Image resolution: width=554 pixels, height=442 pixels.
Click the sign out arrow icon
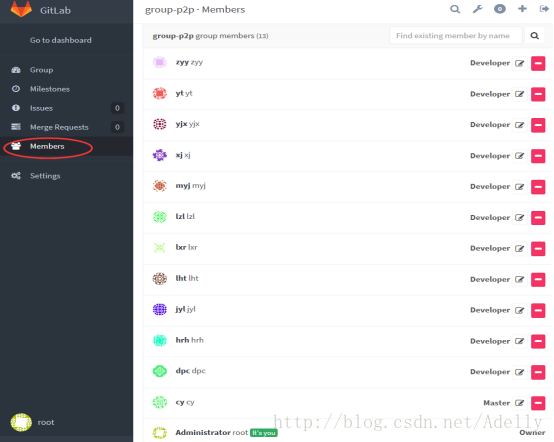click(x=544, y=9)
